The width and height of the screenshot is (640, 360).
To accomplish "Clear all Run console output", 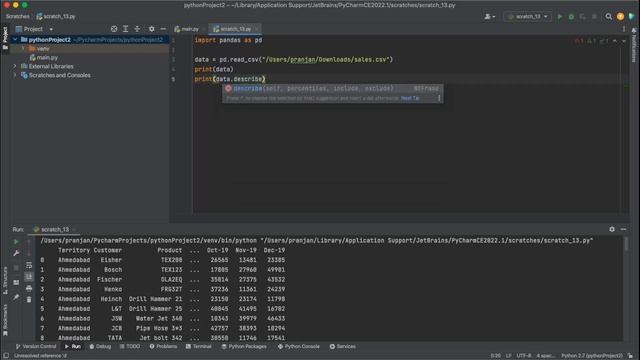I will pyautogui.click(x=29, y=300).
